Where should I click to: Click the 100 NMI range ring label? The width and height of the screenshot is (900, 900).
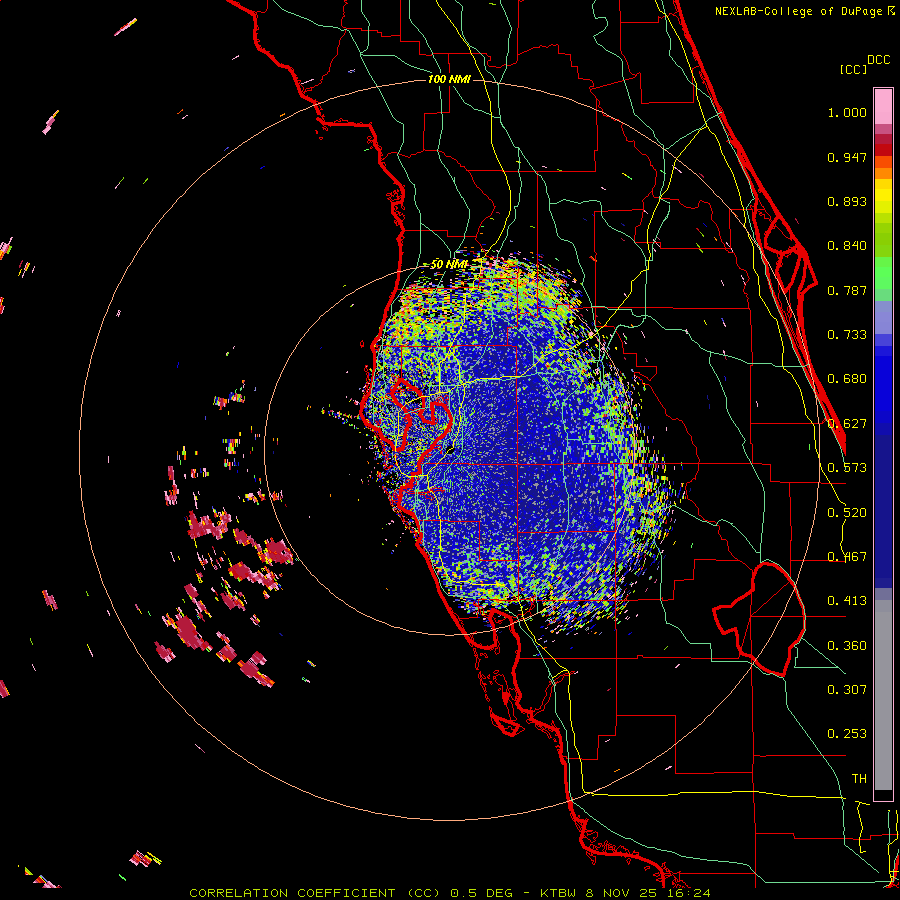tap(449, 79)
